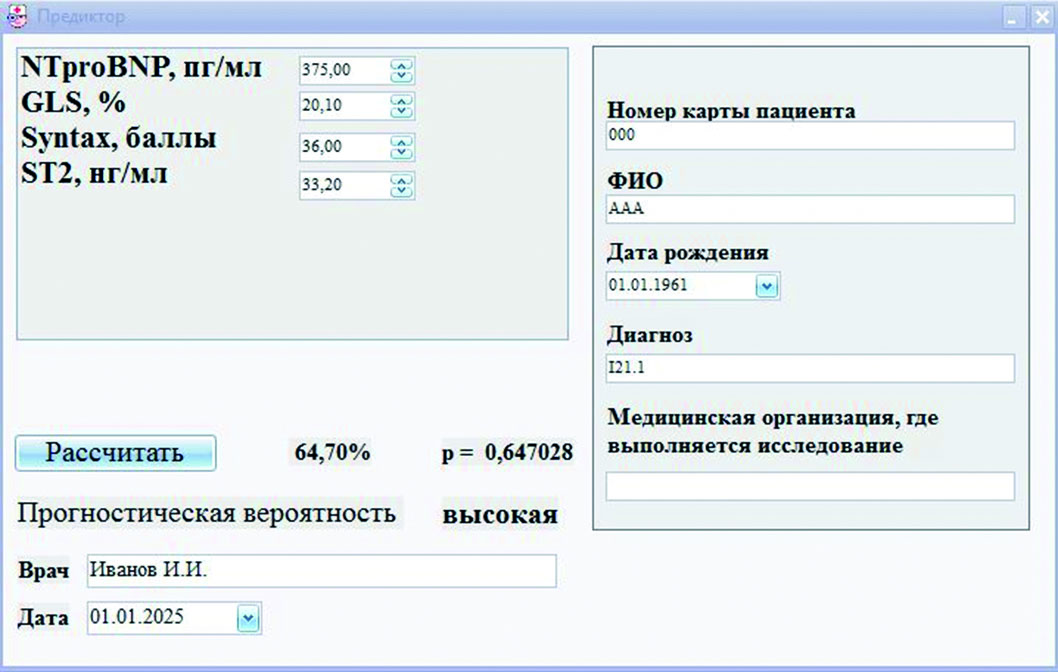Image resolution: width=1058 pixels, height=672 pixels.
Task: Select the Диагноз field containing I21.1
Action: point(809,368)
